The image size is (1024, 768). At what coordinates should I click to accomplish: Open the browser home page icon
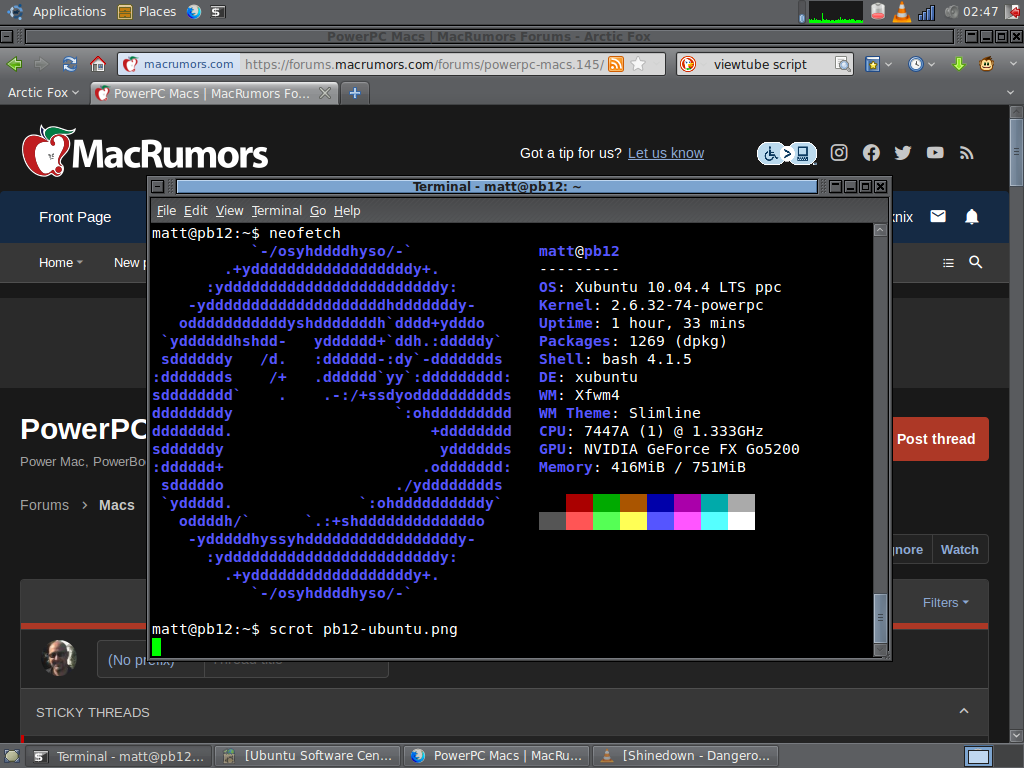(98, 64)
